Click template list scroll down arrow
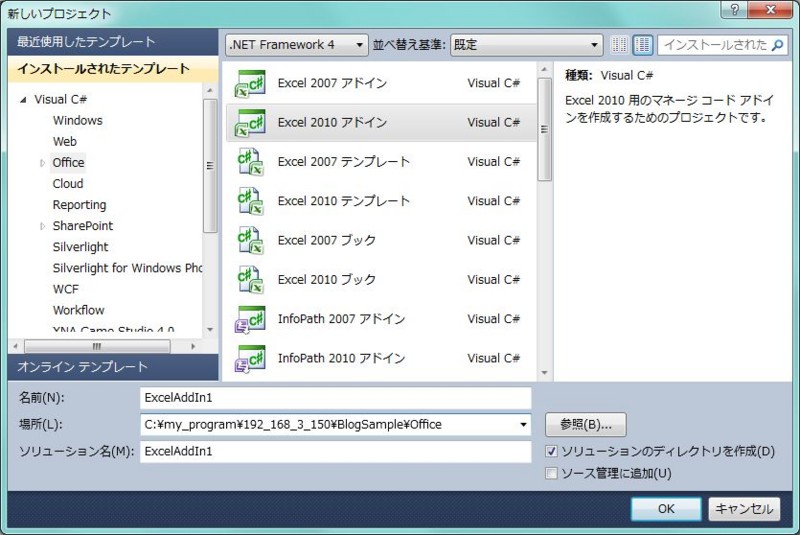Image resolution: width=800 pixels, height=535 pixels. (544, 373)
